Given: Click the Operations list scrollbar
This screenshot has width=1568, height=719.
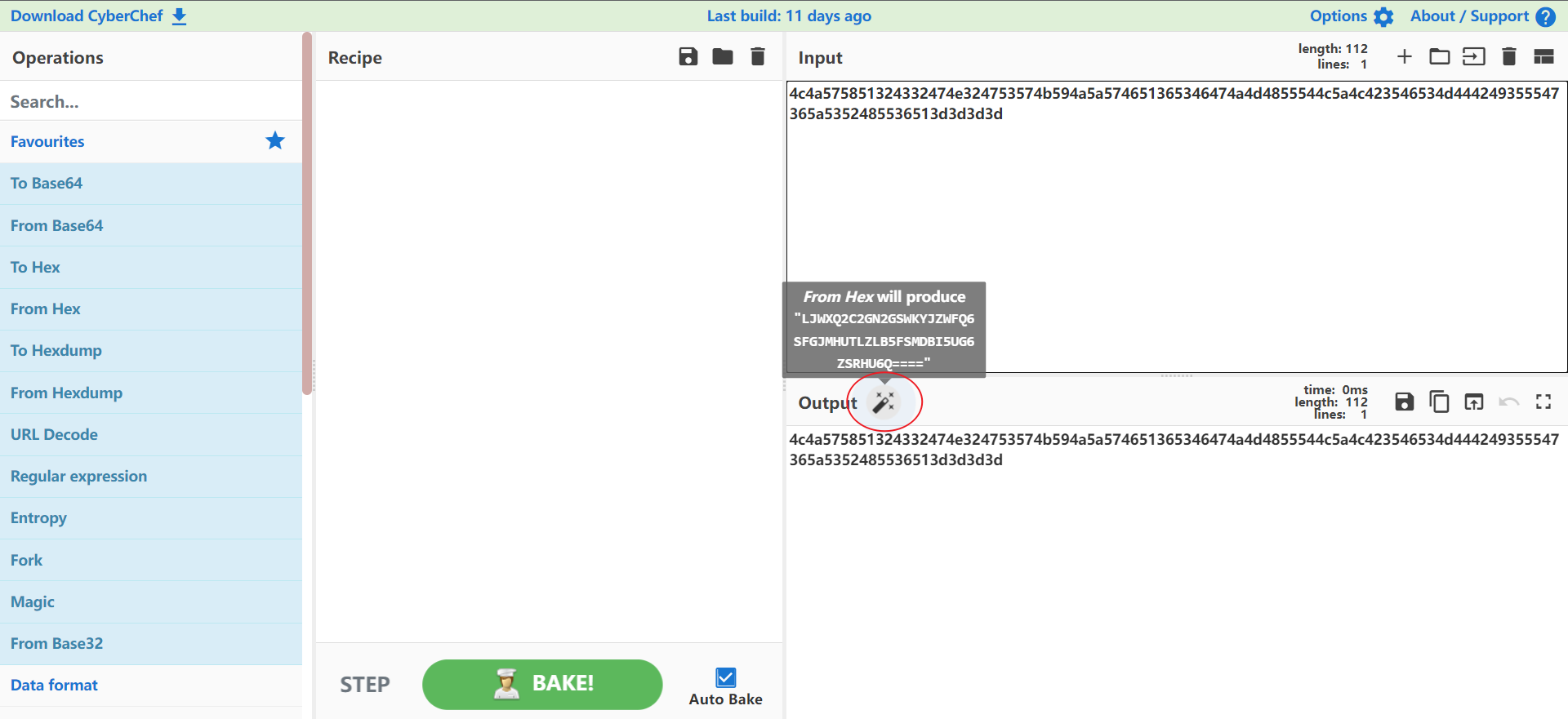Looking at the screenshot, I should click(x=307, y=213).
